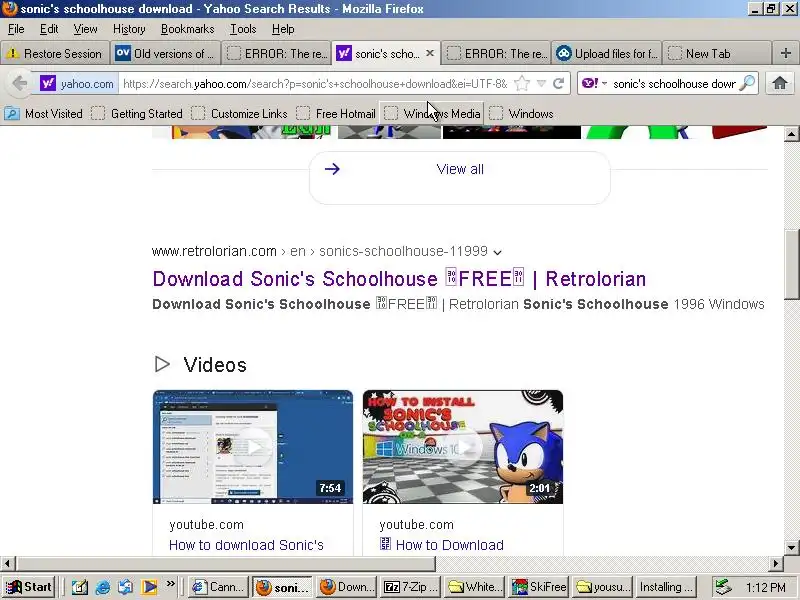
Task: Reload the page with the refresh icon
Action: pos(559,83)
